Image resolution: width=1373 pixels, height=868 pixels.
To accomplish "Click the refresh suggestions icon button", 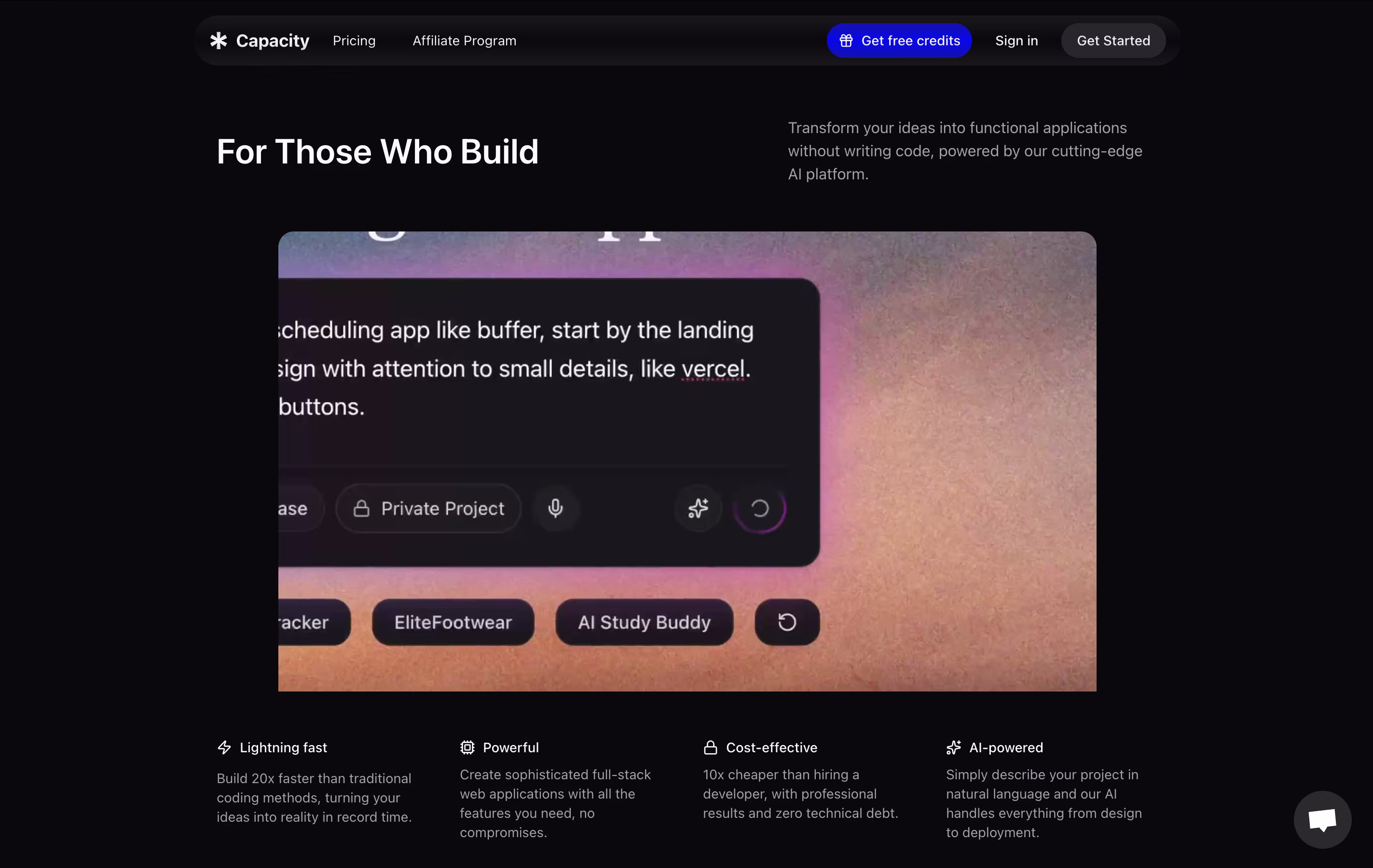I will tap(787, 622).
